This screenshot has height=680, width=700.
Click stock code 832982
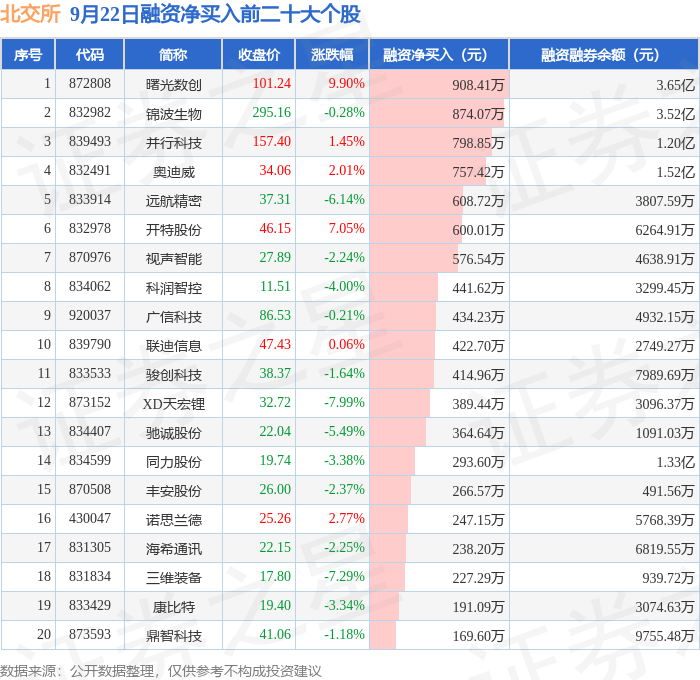point(90,114)
